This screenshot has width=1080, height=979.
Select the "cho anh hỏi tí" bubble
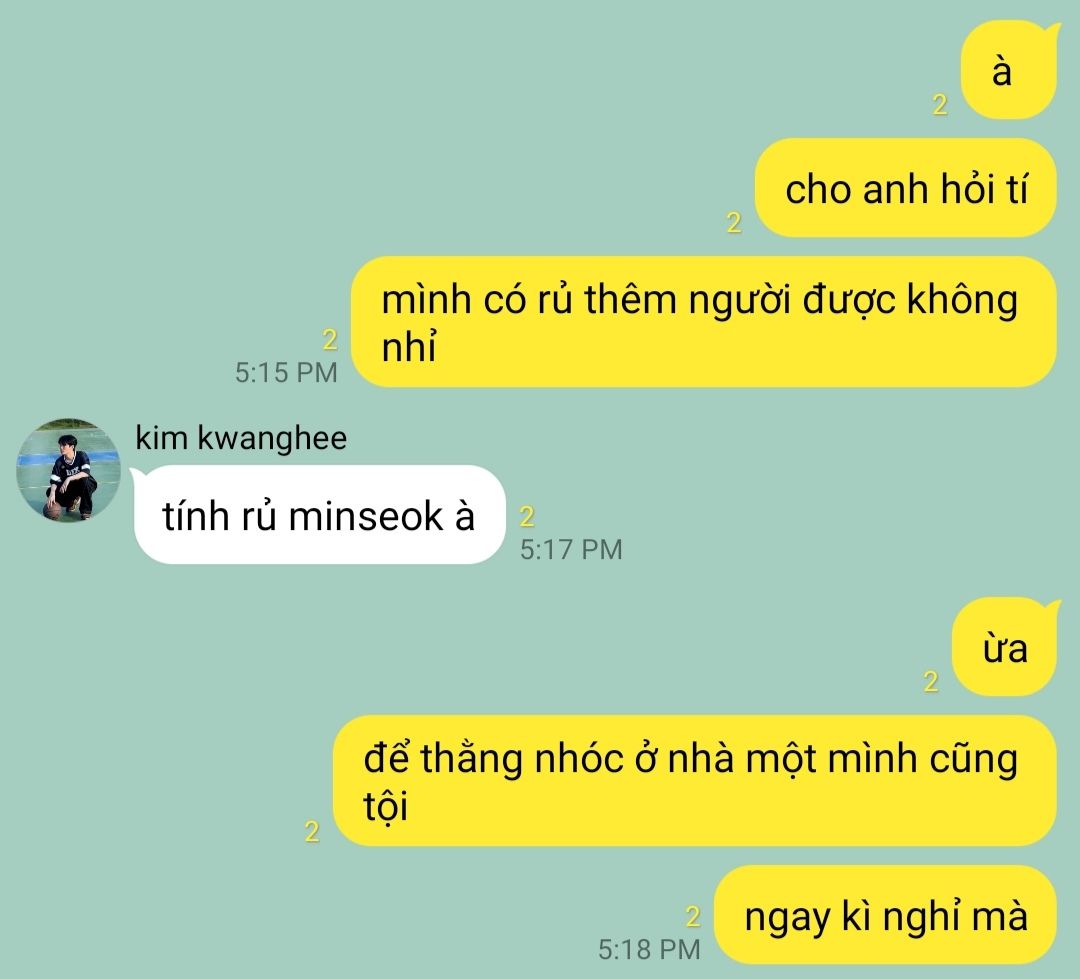(x=906, y=188)
